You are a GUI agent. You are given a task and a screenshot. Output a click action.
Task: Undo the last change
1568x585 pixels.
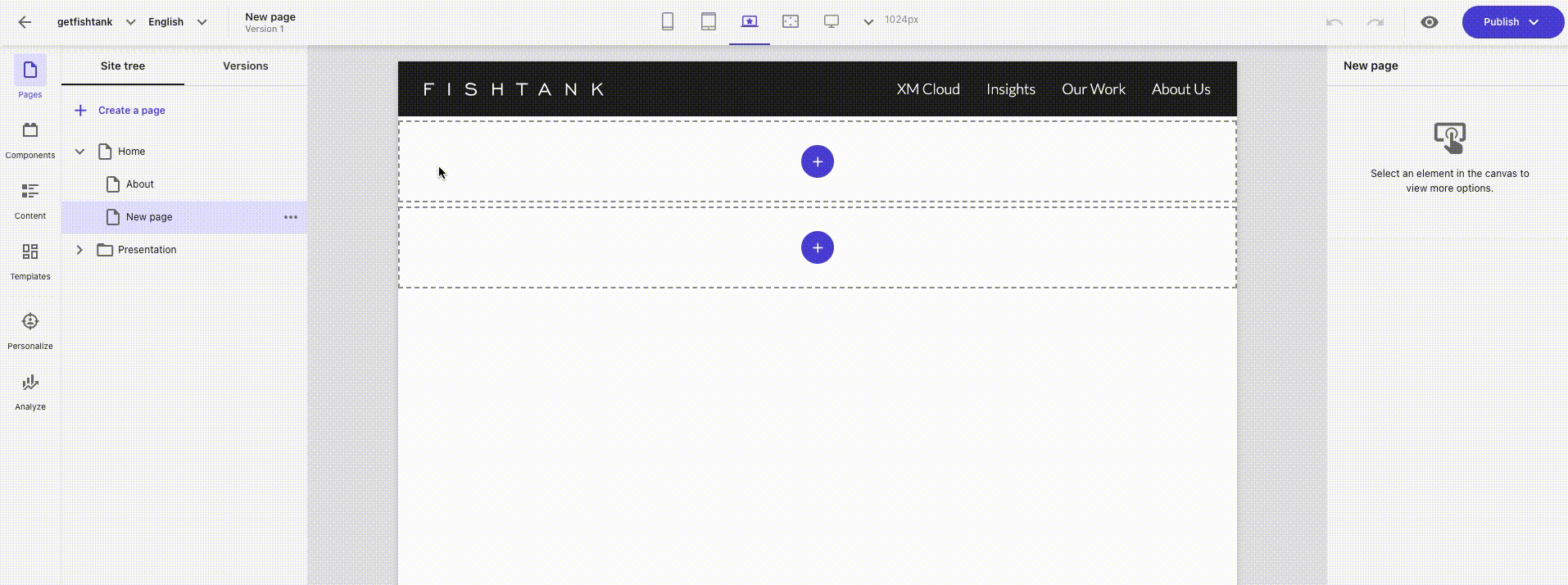coord(1335,22)
